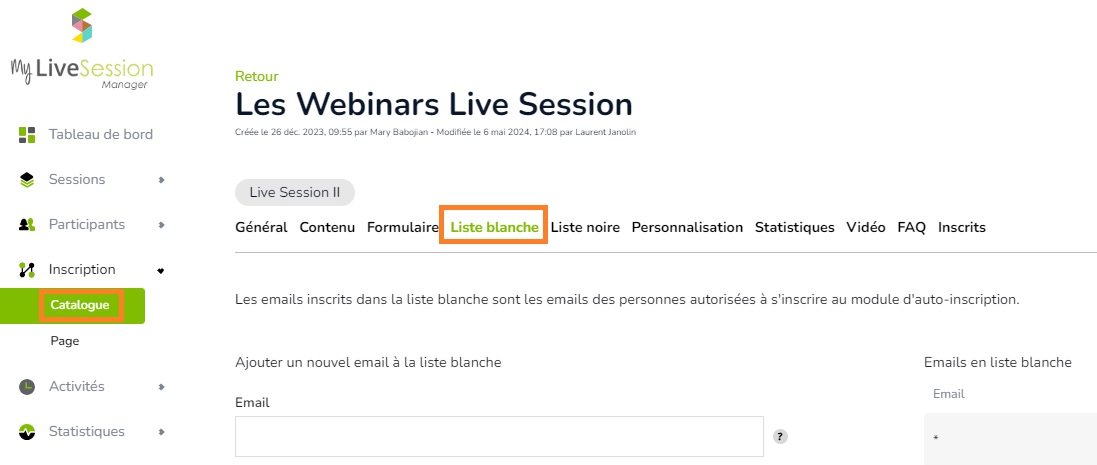1097x465 pixels.
Task: Open the Page item under Inscription
Action: (x=64, y=341)
